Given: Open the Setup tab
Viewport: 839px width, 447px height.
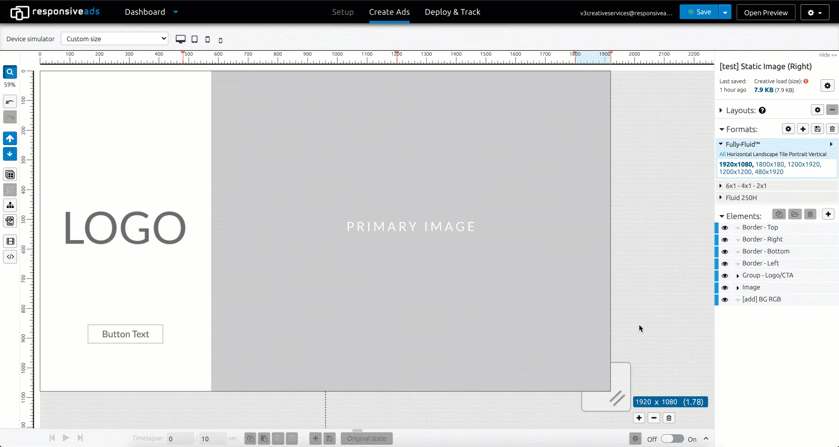Looking at the screenshot, I should coord(342,12).
